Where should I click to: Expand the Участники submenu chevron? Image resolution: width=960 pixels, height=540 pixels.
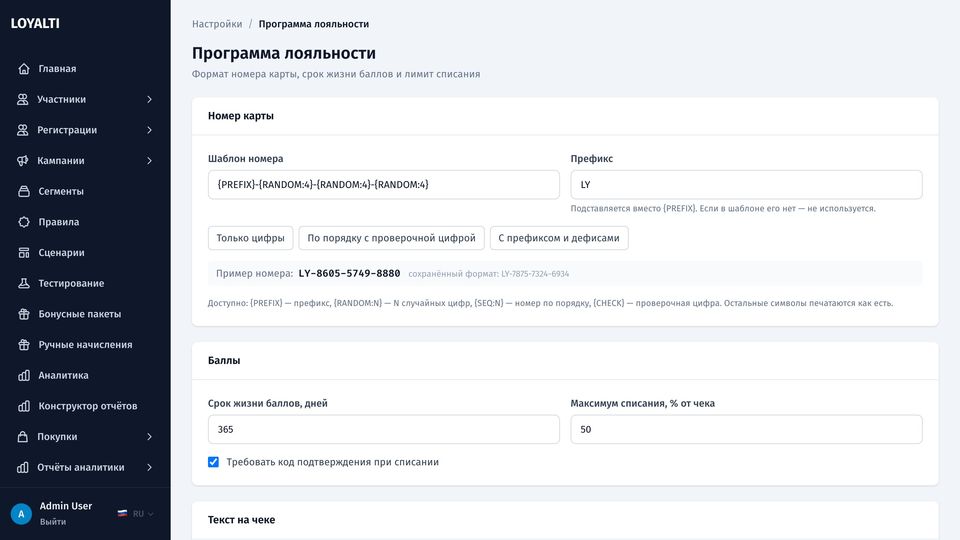coord(149,99)
